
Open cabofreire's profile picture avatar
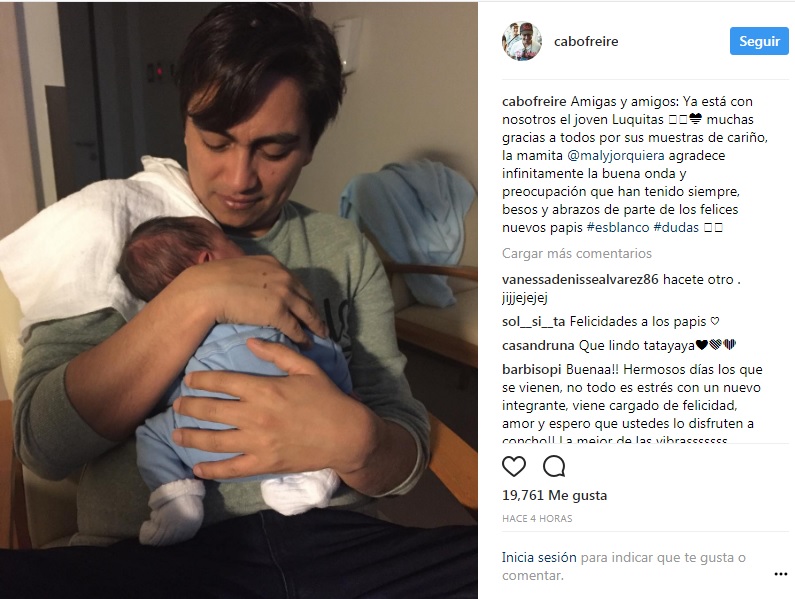pyautogui.click(x=522, y=41)
